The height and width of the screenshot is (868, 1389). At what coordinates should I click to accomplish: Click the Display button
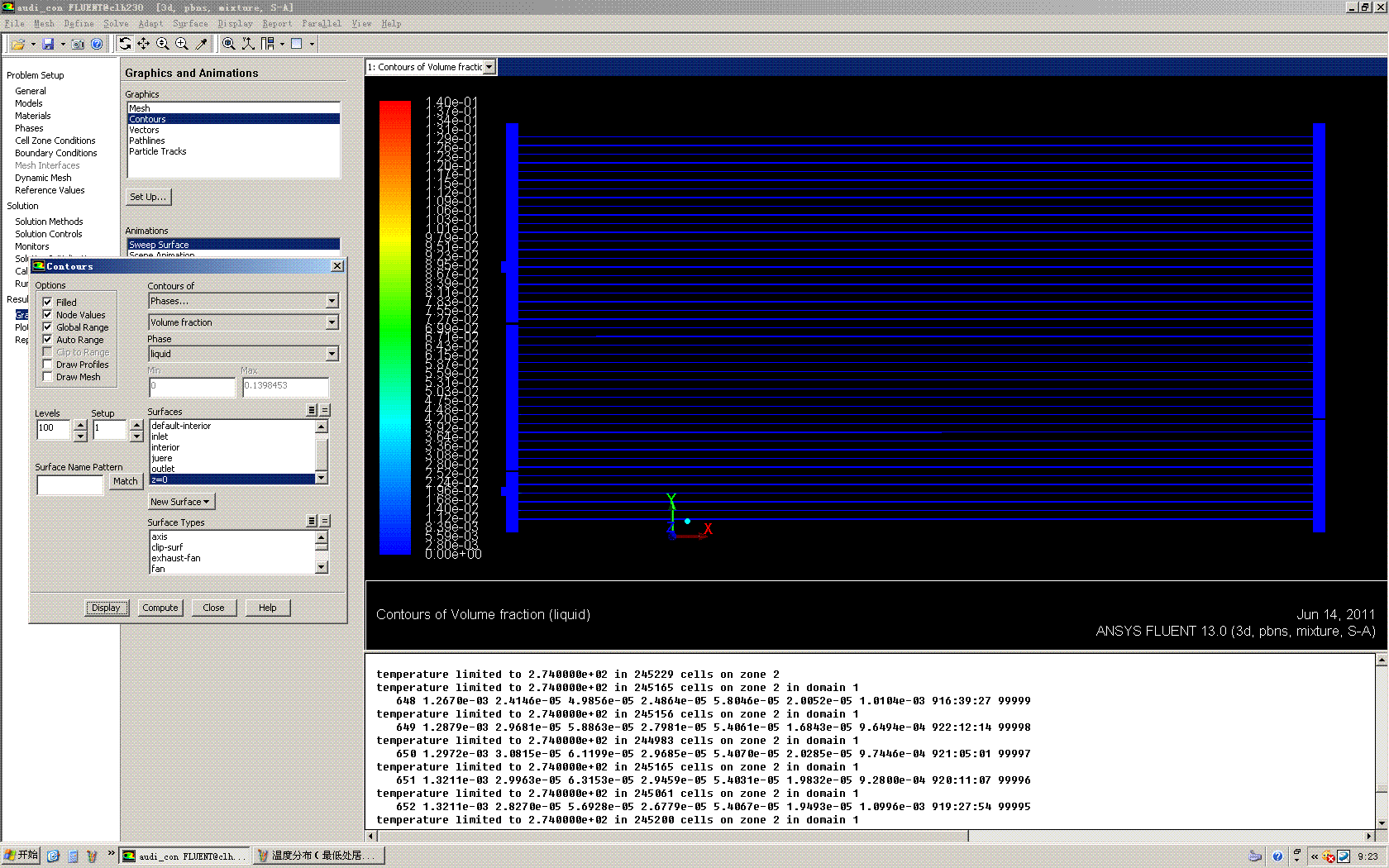coord(106,608)
